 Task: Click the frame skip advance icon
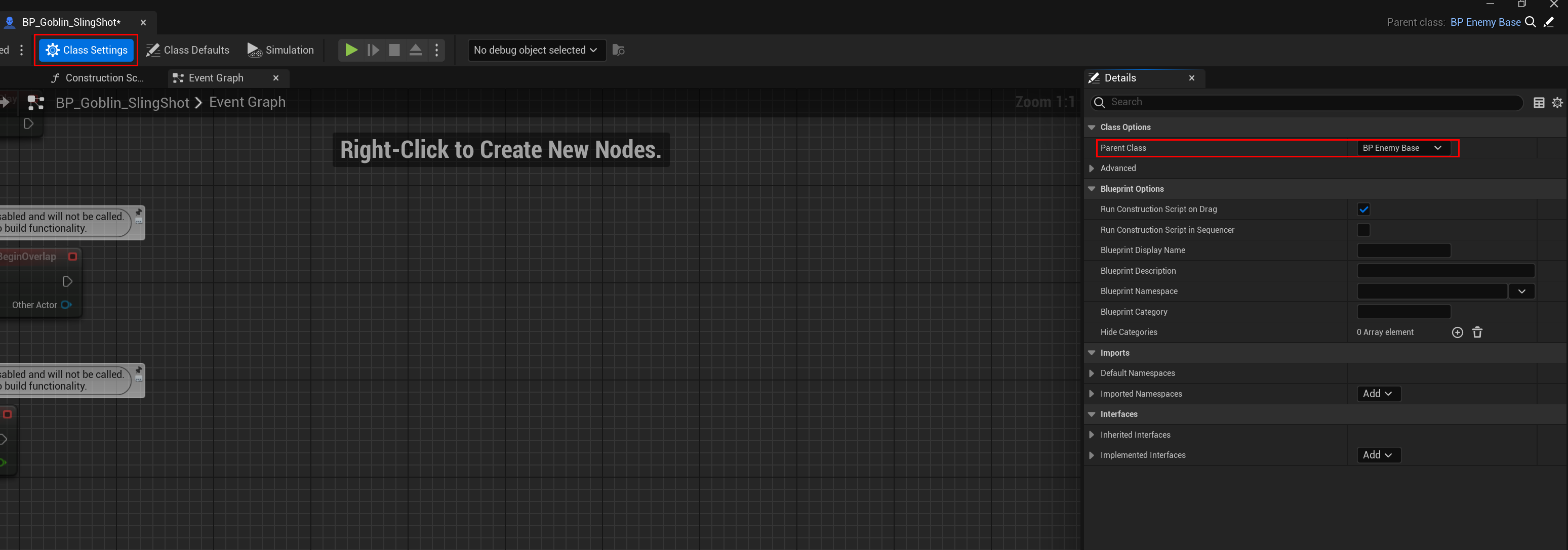click(373, 50)
